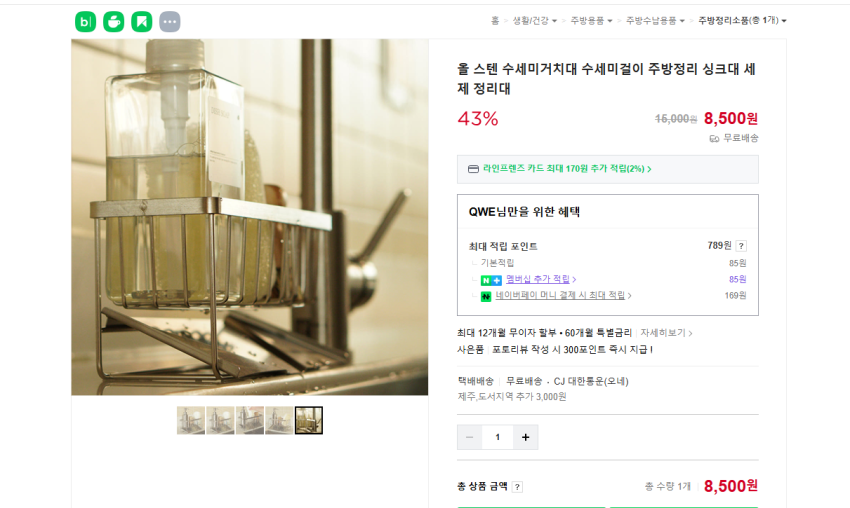Click the N+ membership badge icon
Image resolution: width=850 pixels, height=508 pixels.
coord(491,280)
